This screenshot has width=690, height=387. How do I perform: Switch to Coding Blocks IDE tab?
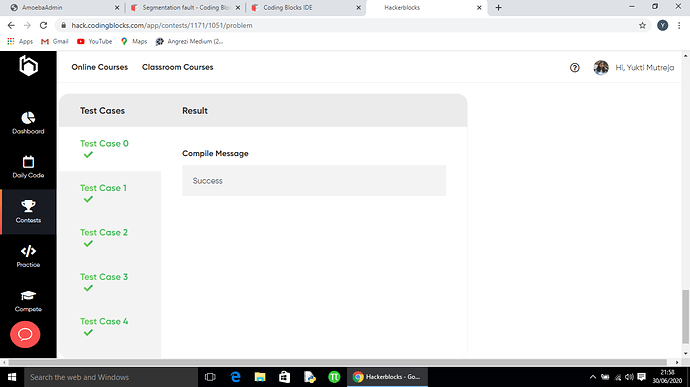306,7
